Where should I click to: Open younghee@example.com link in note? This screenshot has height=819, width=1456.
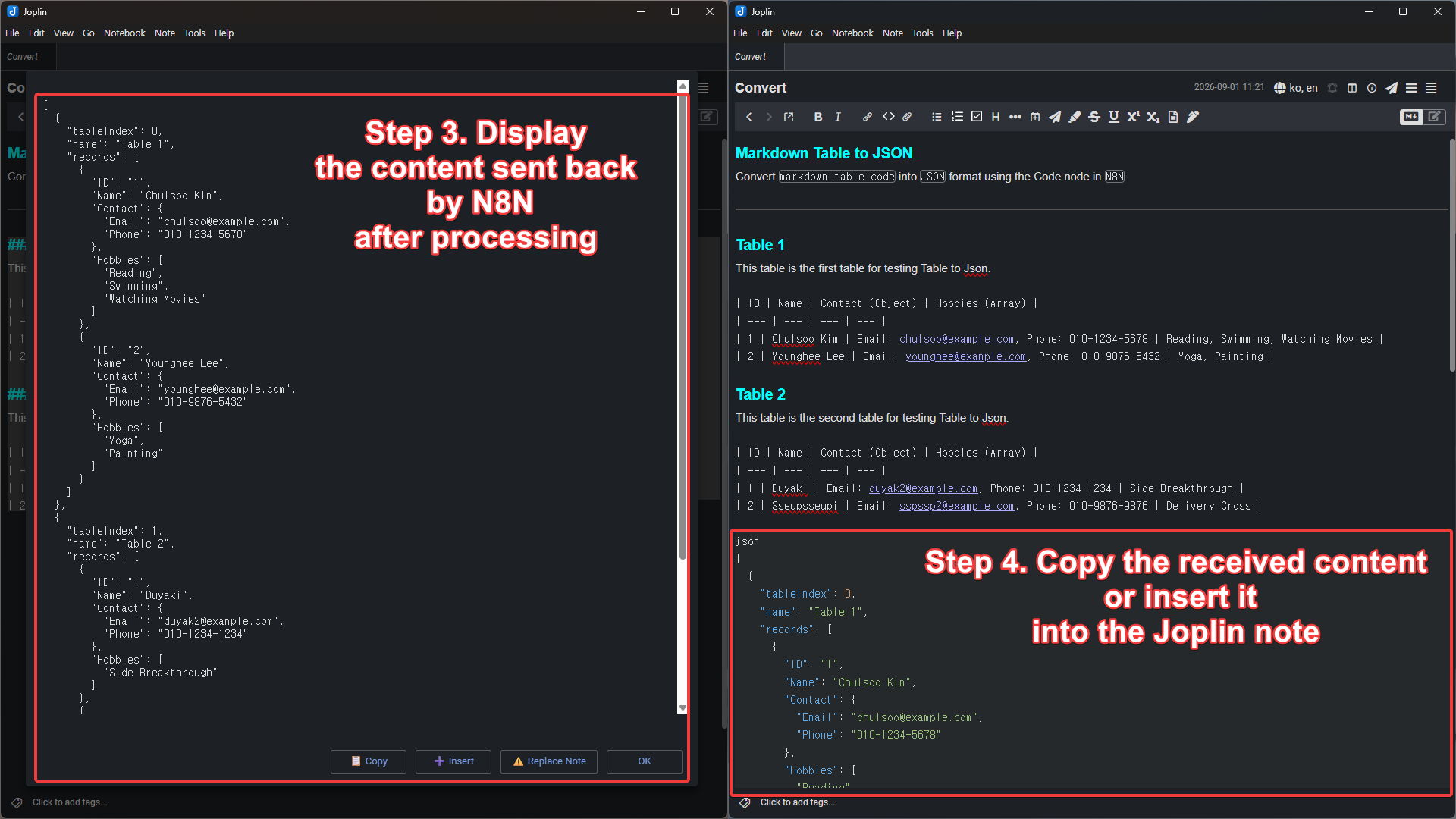point(965,356)
